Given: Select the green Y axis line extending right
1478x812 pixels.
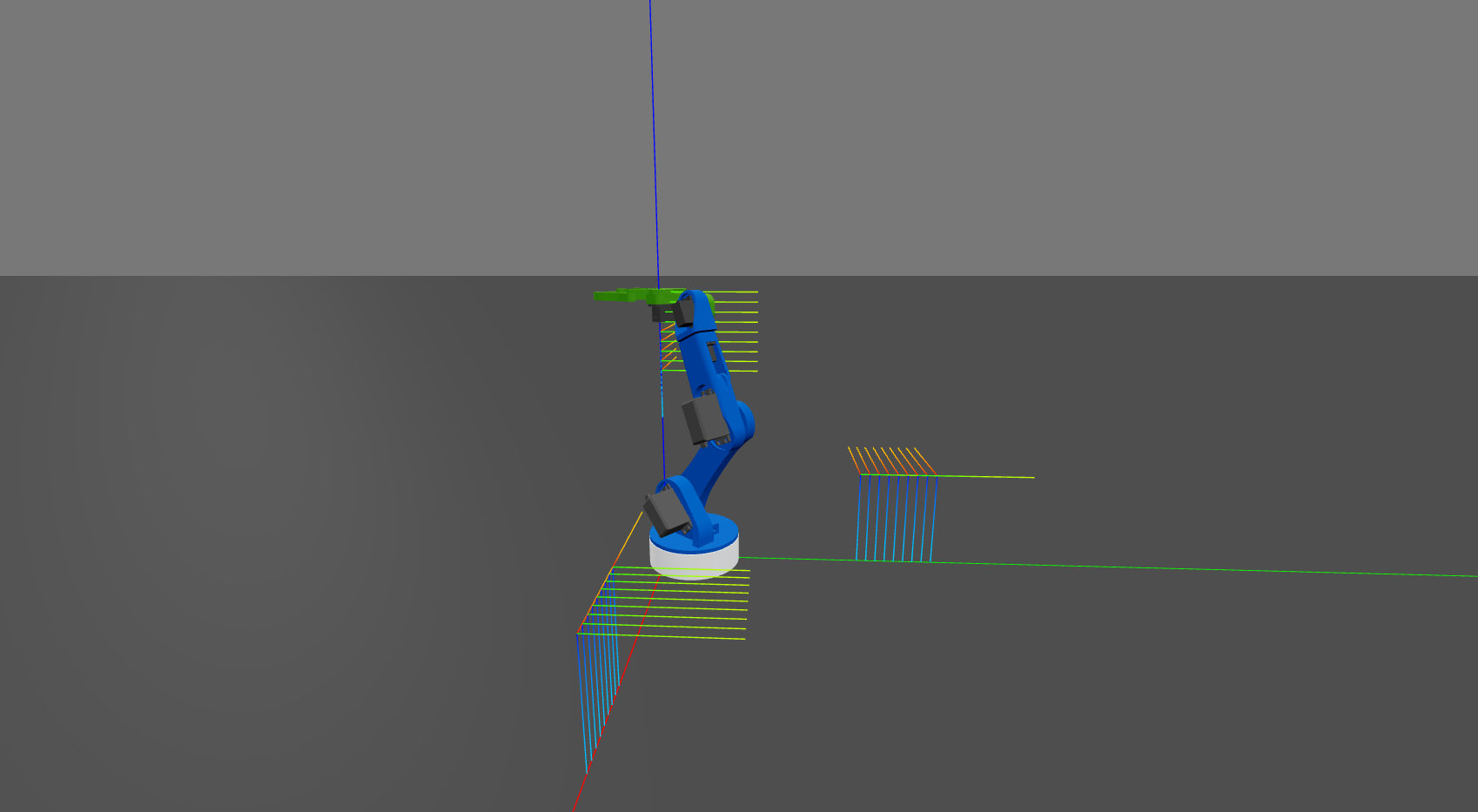Looking at the screenshot, I should pyautogui.click(x=1132, y=567).
